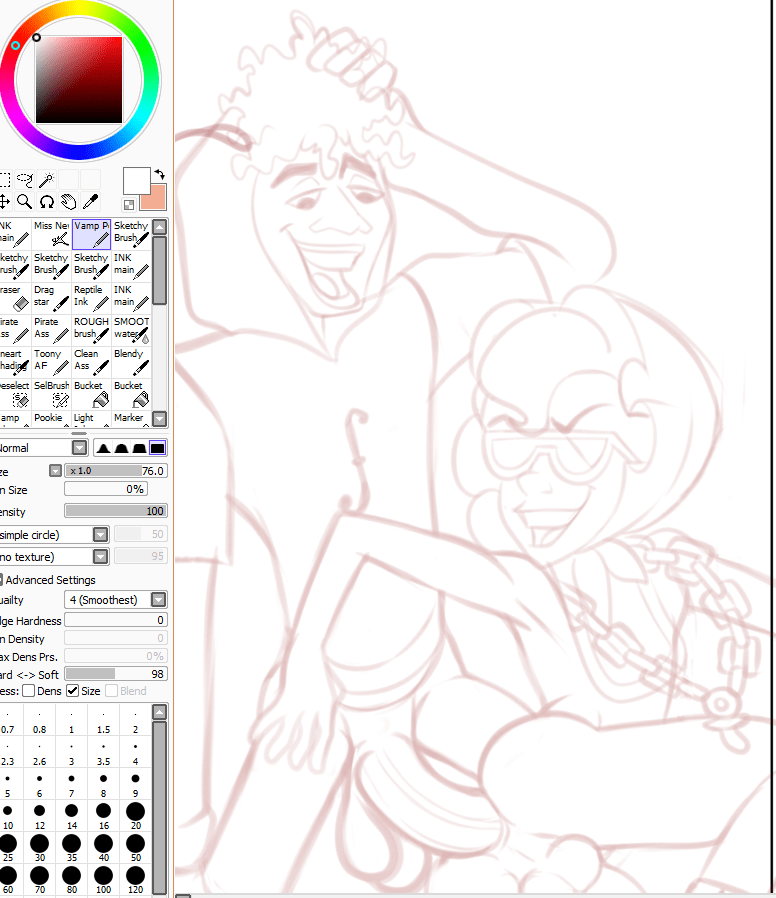Choose the Blendy brush tool
The image size is (776, 898).
tap(132, 362)
